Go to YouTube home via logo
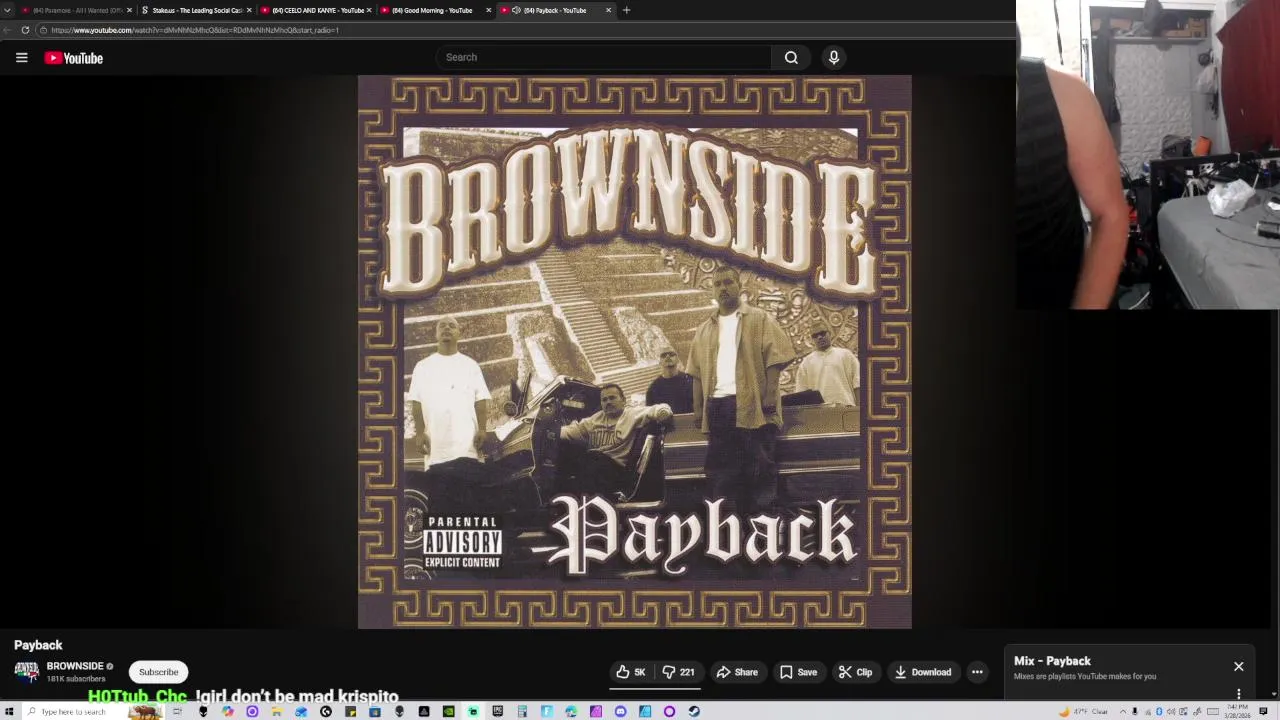The image size is (1280, 720). point(73,58)
